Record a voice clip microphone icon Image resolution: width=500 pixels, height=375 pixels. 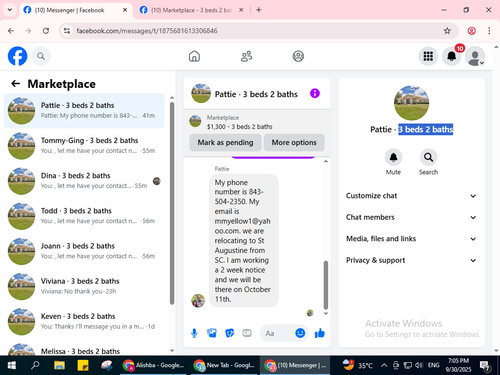click(194, 333)
